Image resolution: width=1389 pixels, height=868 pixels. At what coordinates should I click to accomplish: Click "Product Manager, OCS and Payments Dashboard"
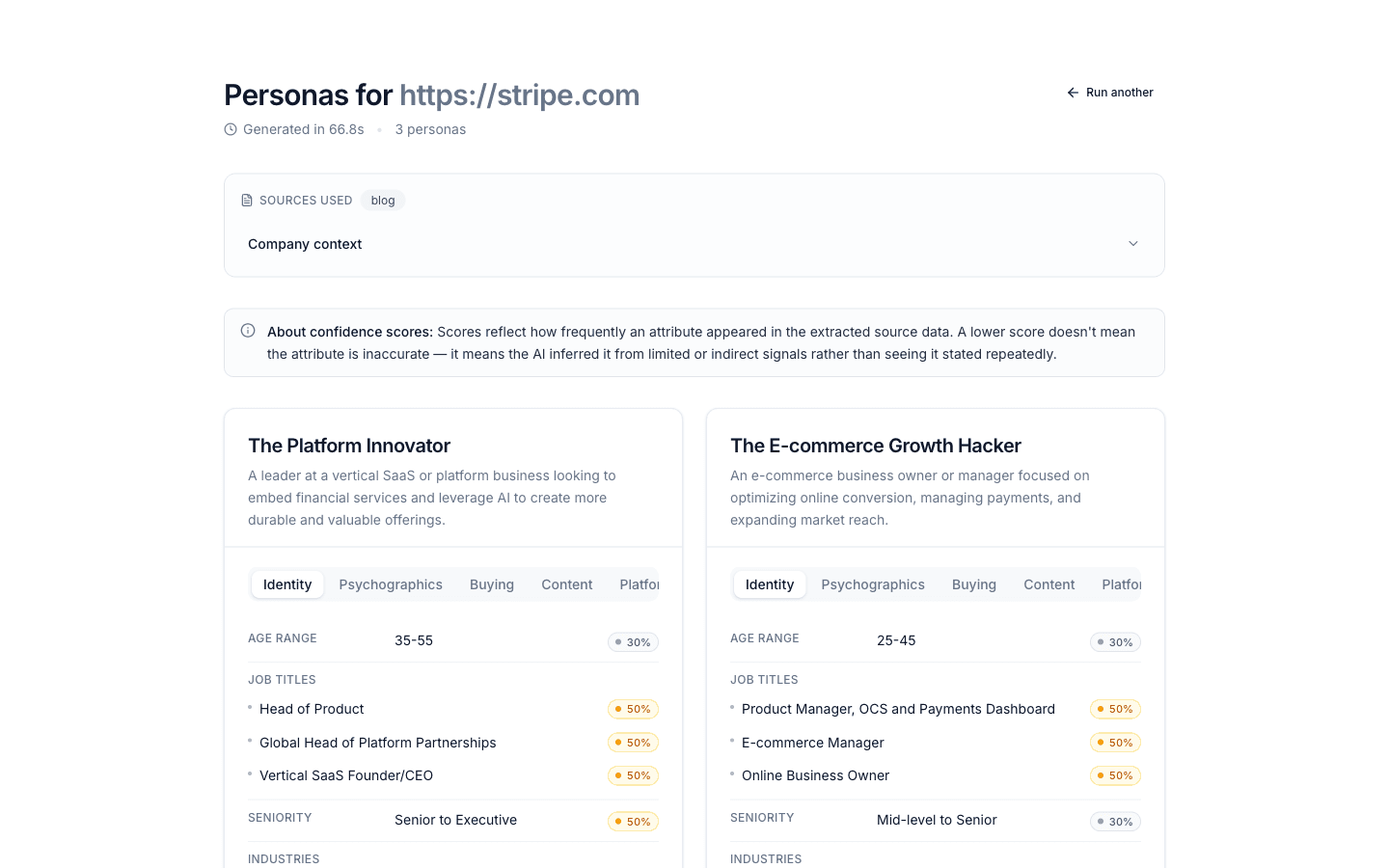[x=898, y=709]
